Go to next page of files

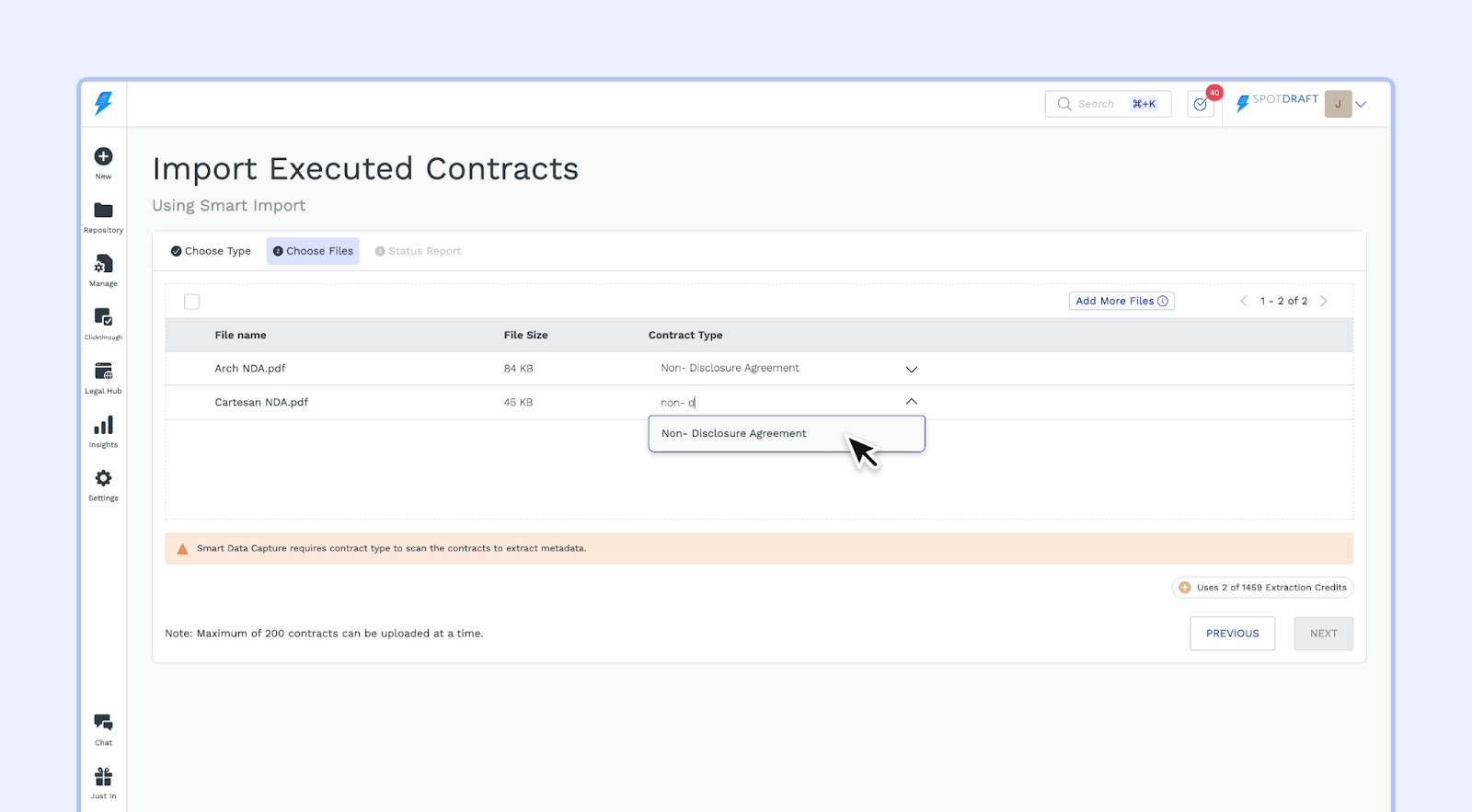[1324, 302]
